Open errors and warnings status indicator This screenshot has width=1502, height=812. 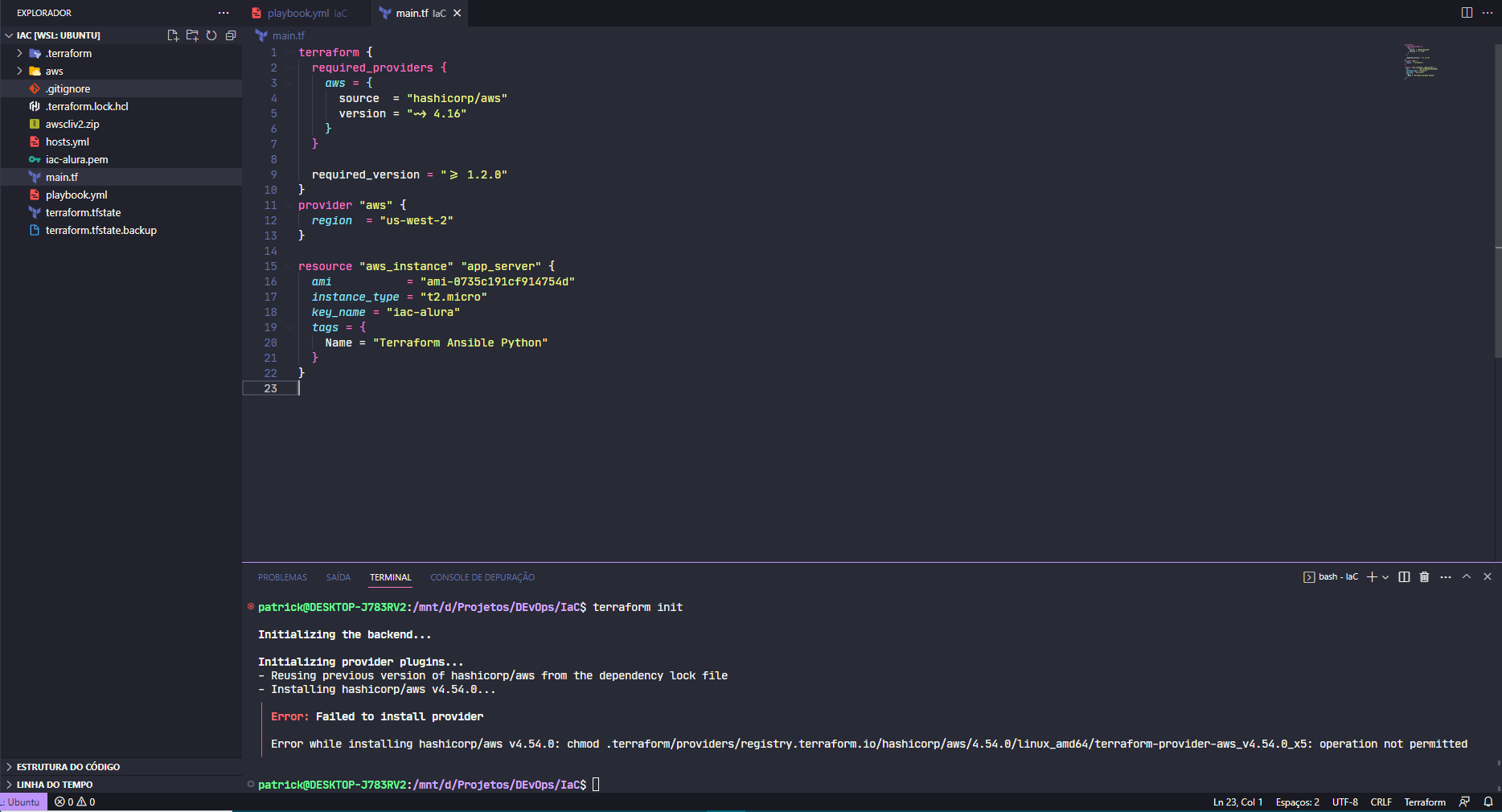pyautogui.click(x=75, y=802)
